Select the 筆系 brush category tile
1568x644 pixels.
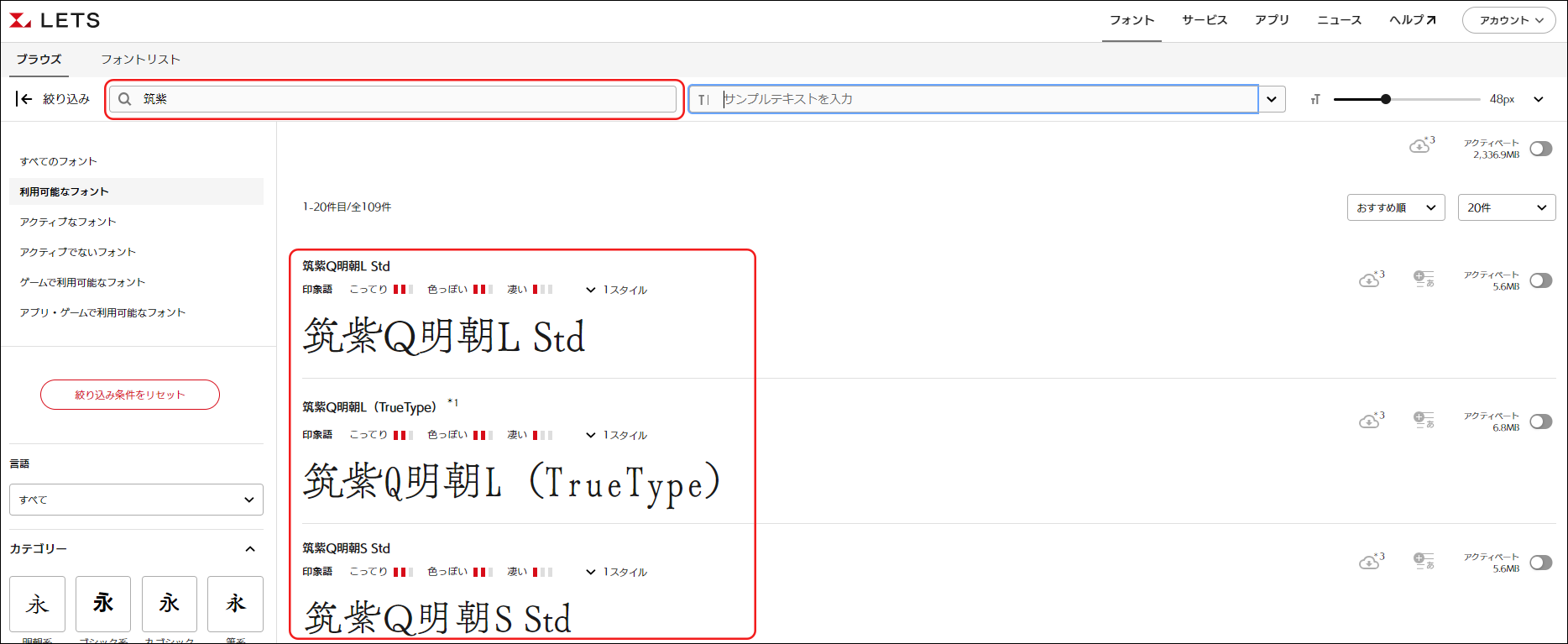235,604
